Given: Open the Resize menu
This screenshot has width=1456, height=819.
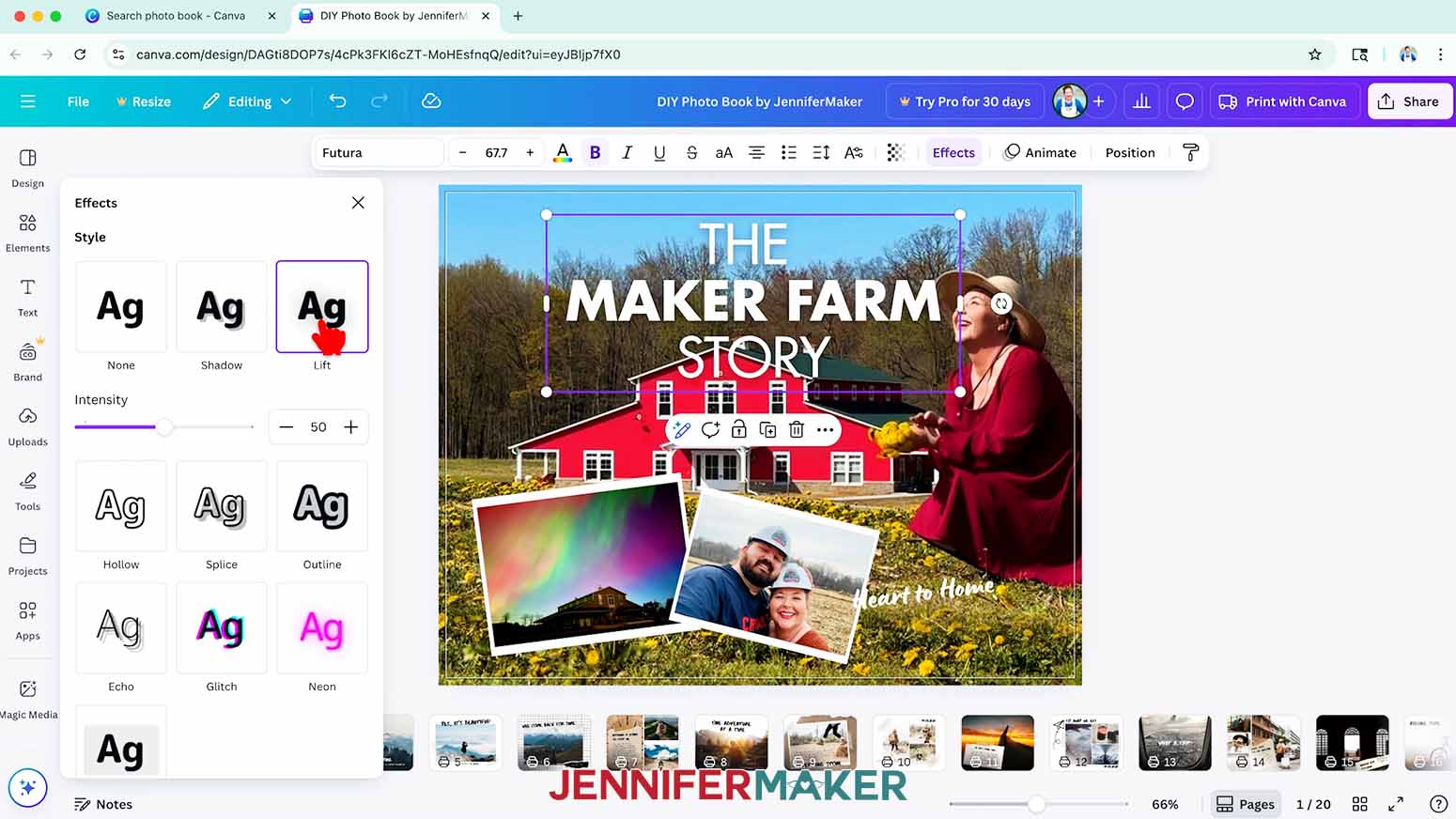Looking at the screenshot, I should point(143,101).
